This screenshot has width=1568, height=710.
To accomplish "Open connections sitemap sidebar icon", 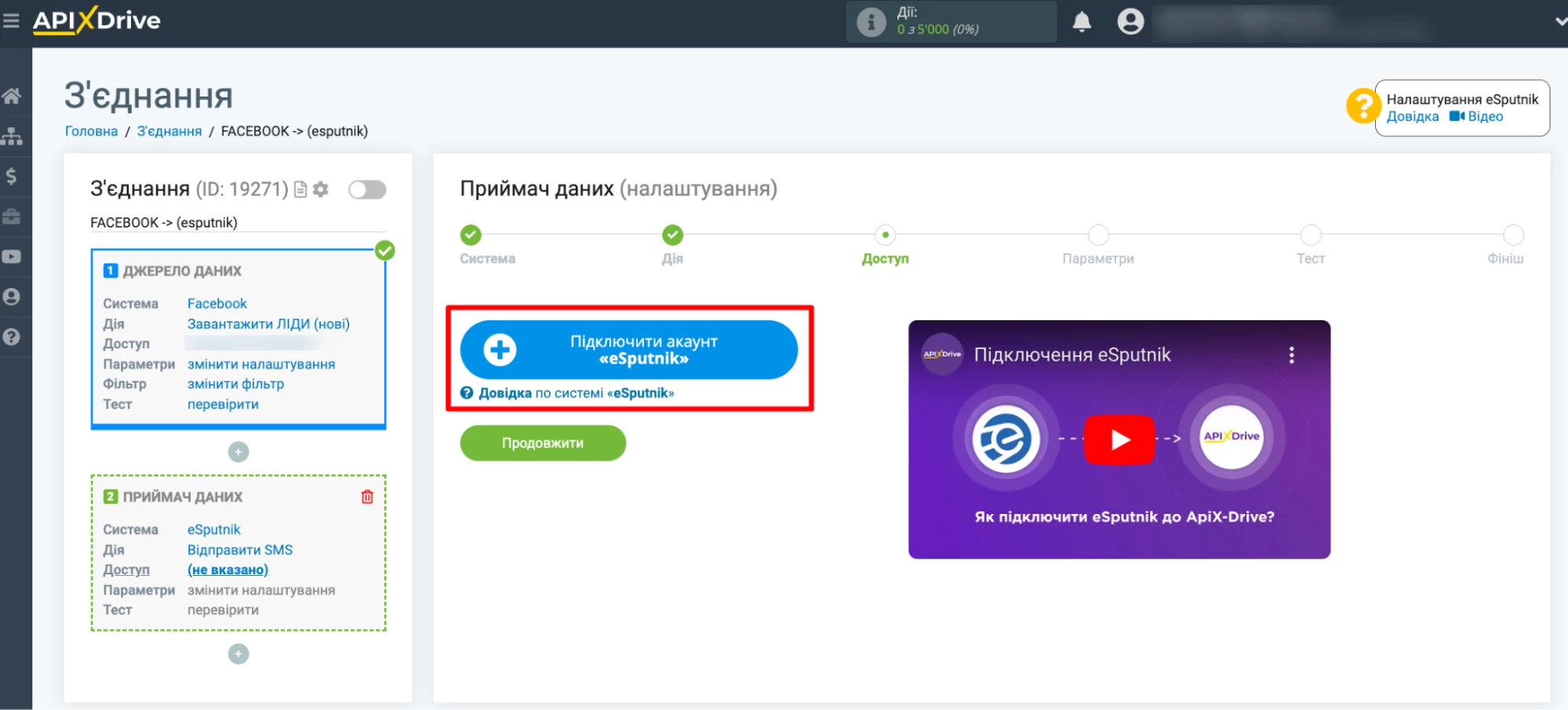I will click(x=11, y=136).
